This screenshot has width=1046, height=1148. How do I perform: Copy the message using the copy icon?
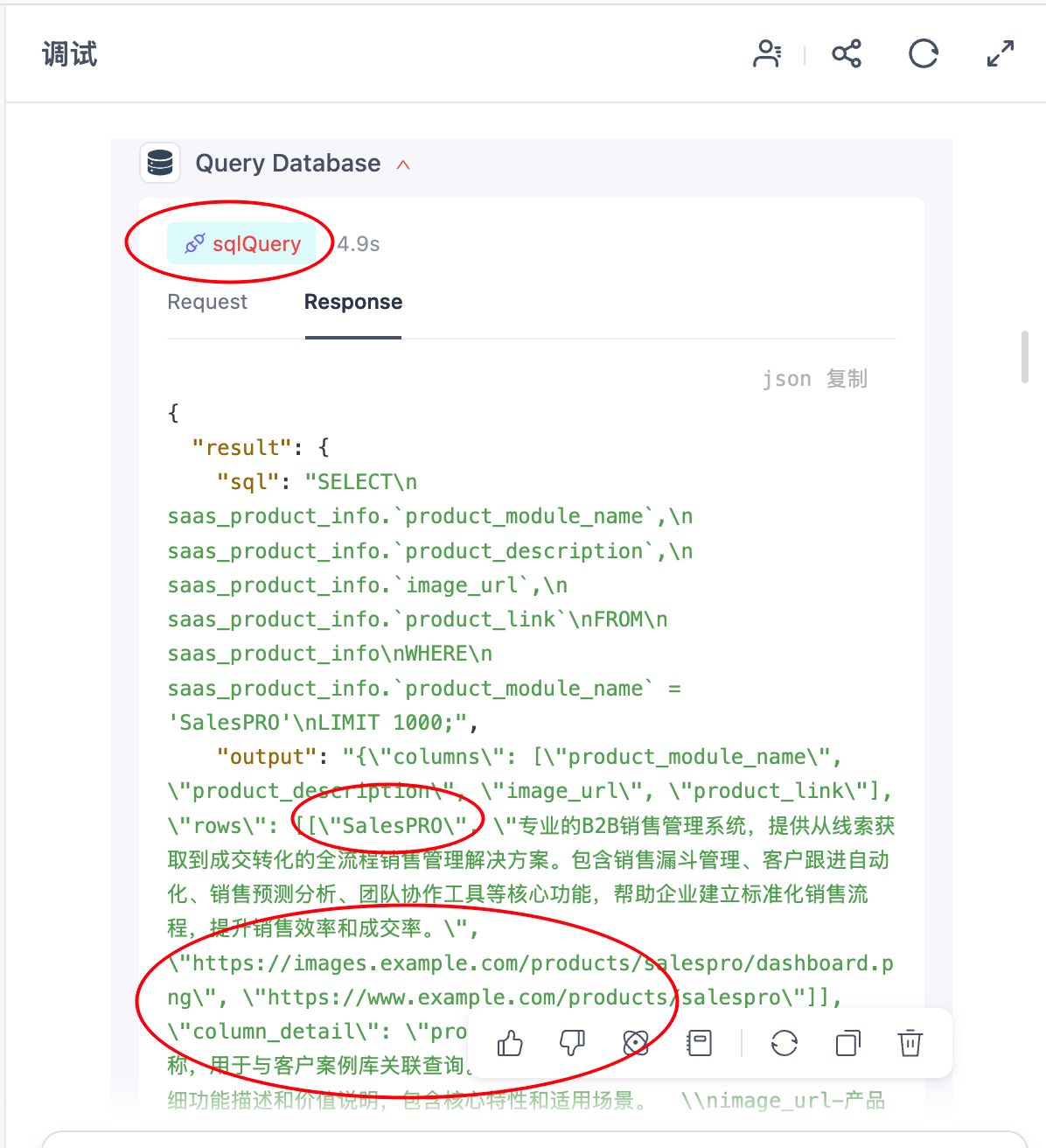coord(847,1043)
